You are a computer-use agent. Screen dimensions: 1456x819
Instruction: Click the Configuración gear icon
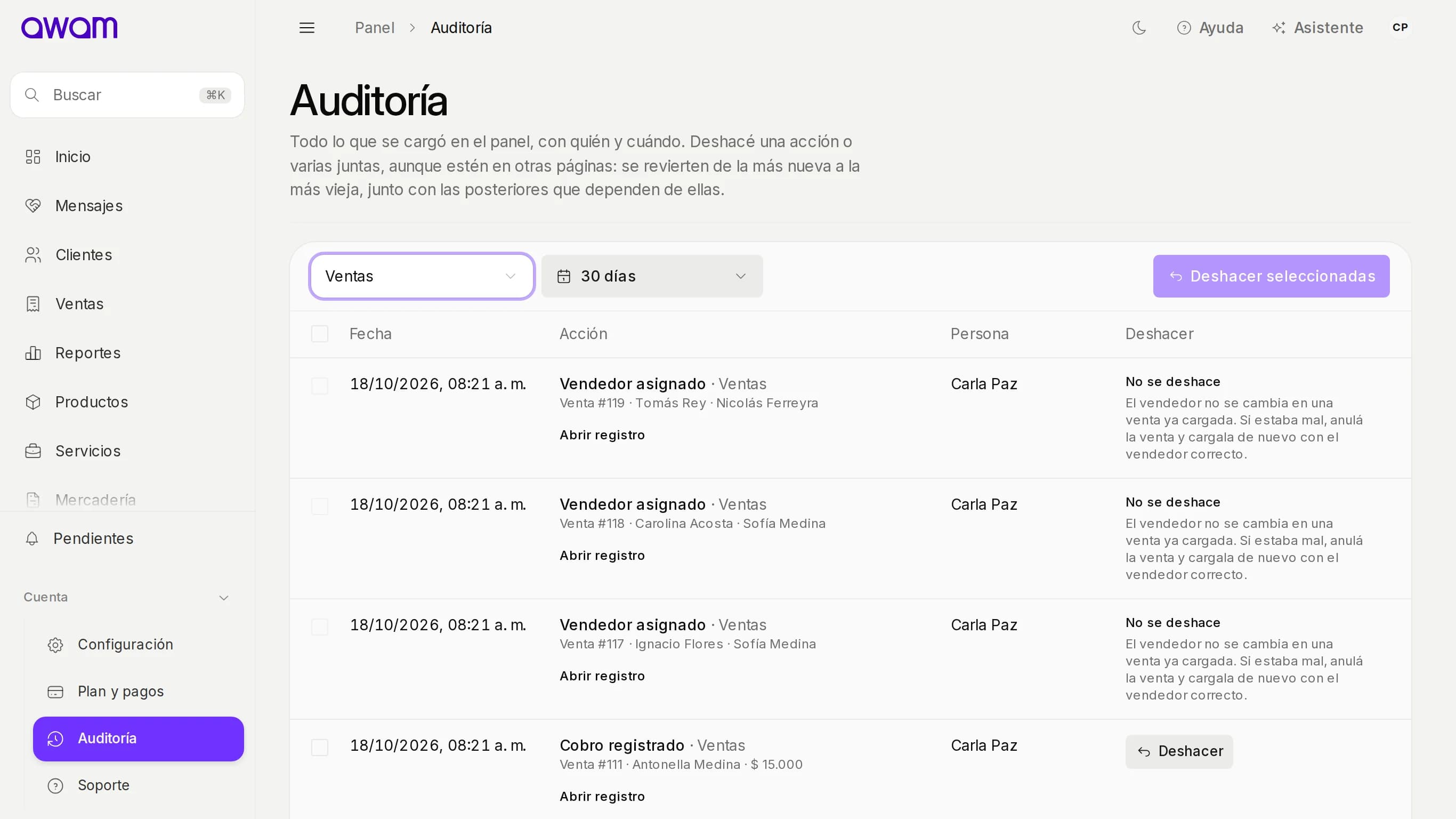tap(55, 645)
